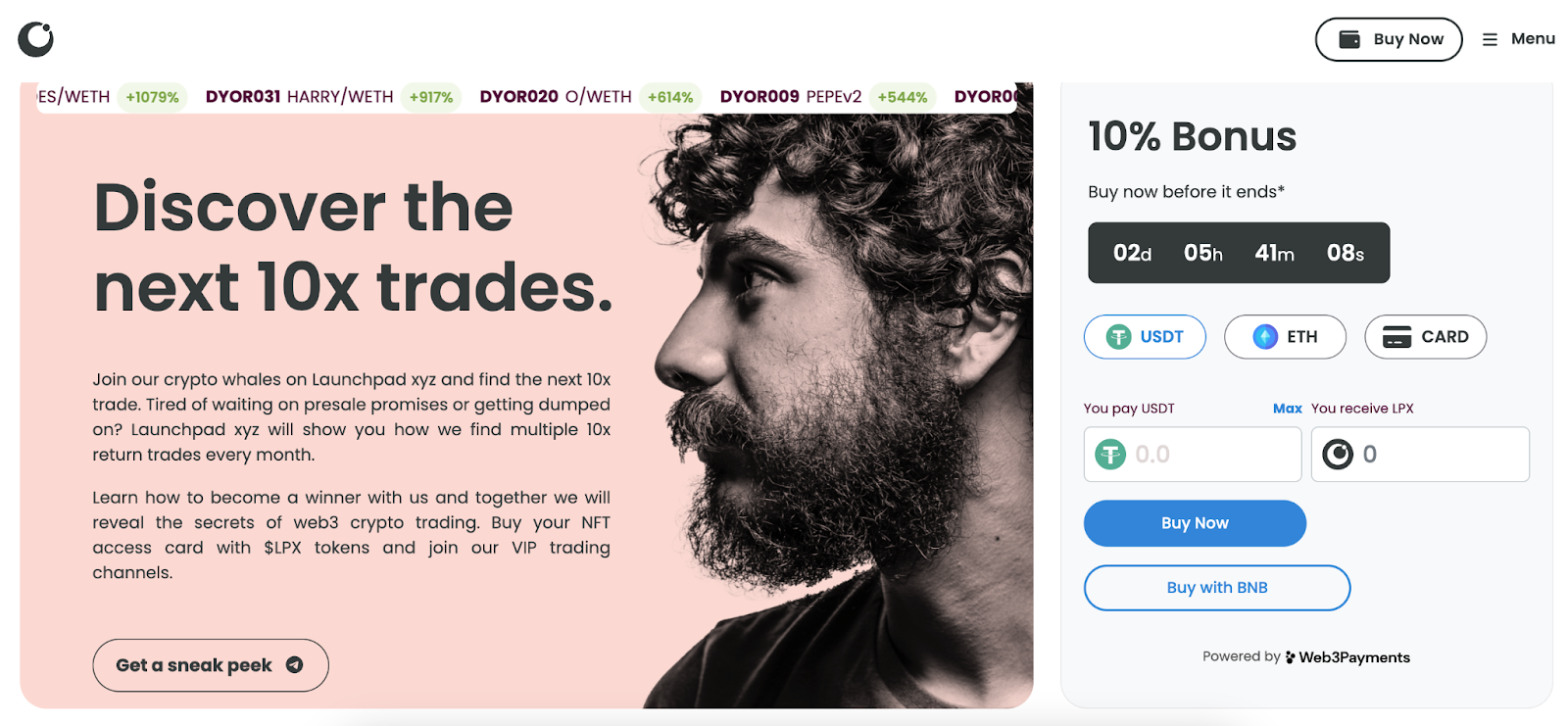
Task: Click the Launchpad logo icon at top left
Action: 35,39
